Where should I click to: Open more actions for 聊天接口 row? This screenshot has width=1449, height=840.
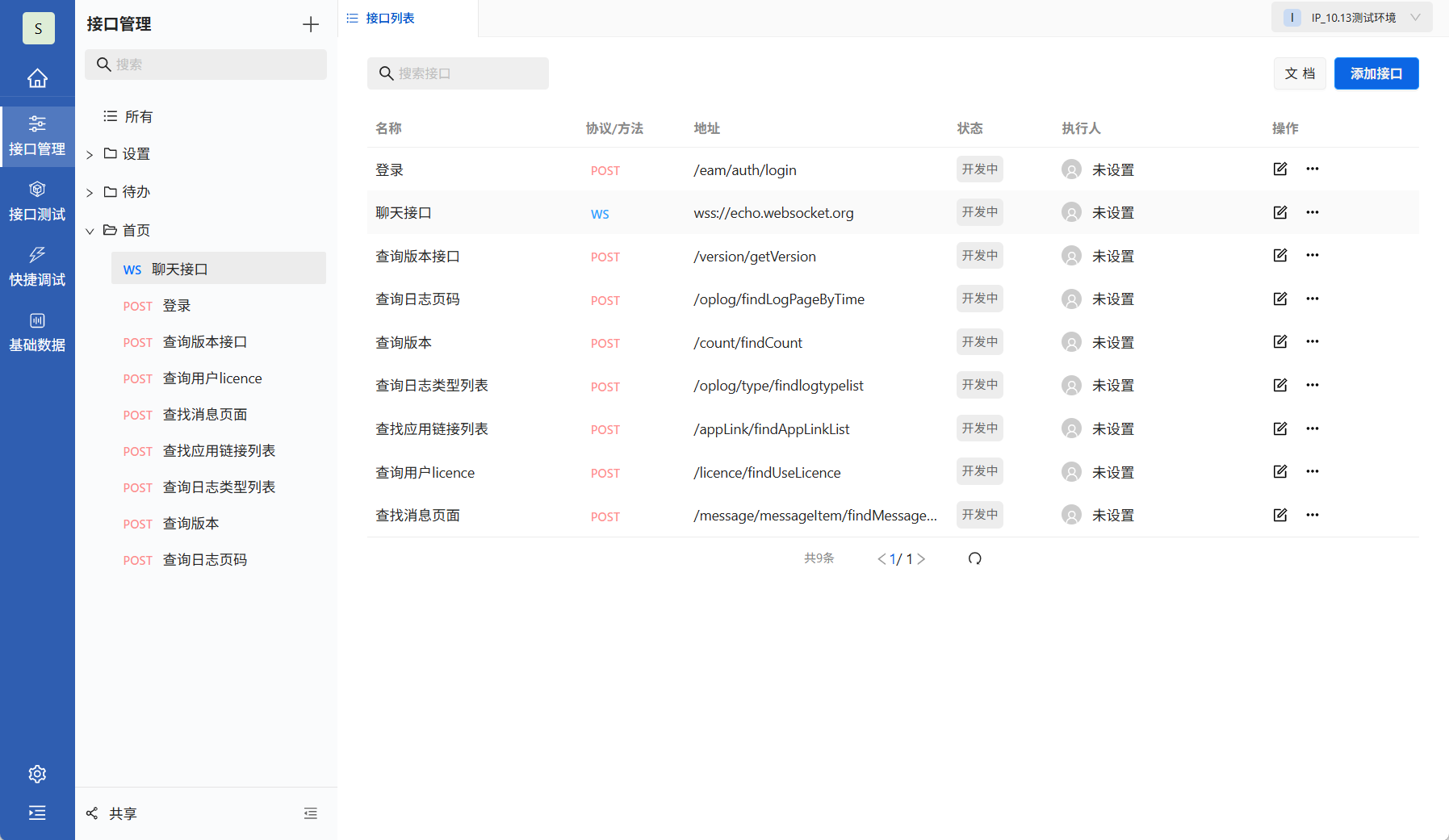coord(1313,212)
